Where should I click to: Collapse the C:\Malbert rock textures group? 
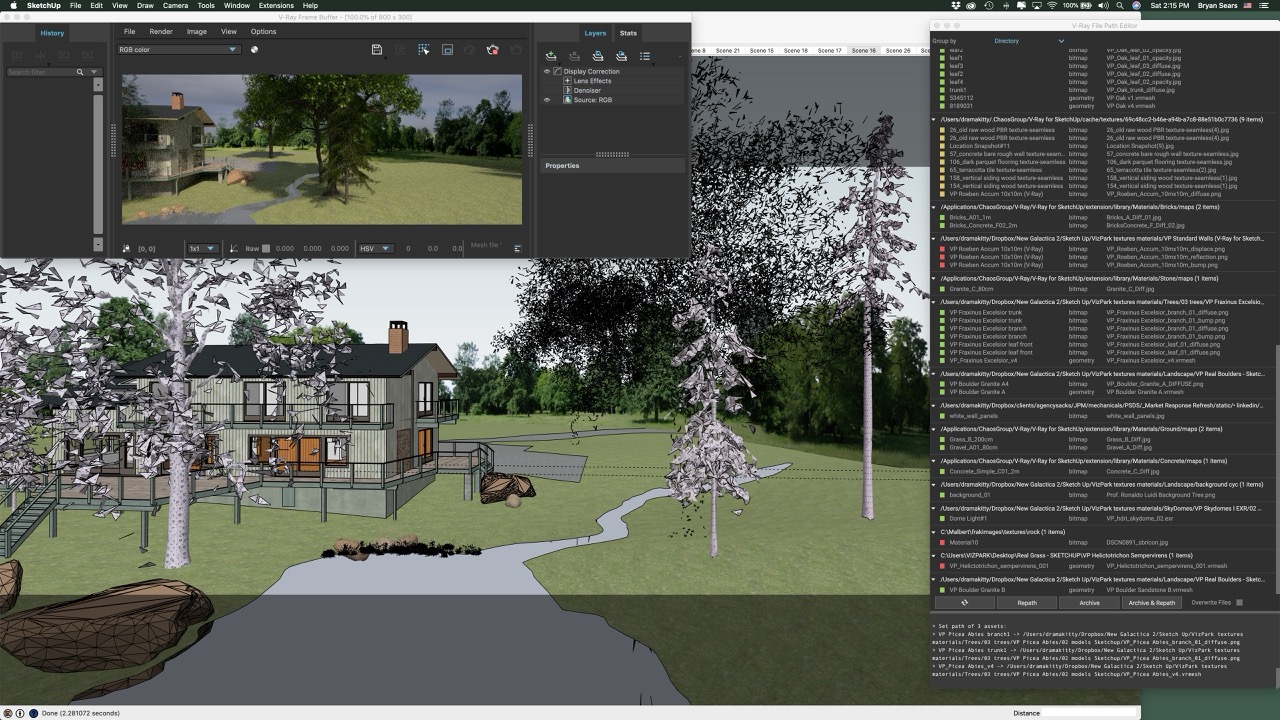coord(935,532)
